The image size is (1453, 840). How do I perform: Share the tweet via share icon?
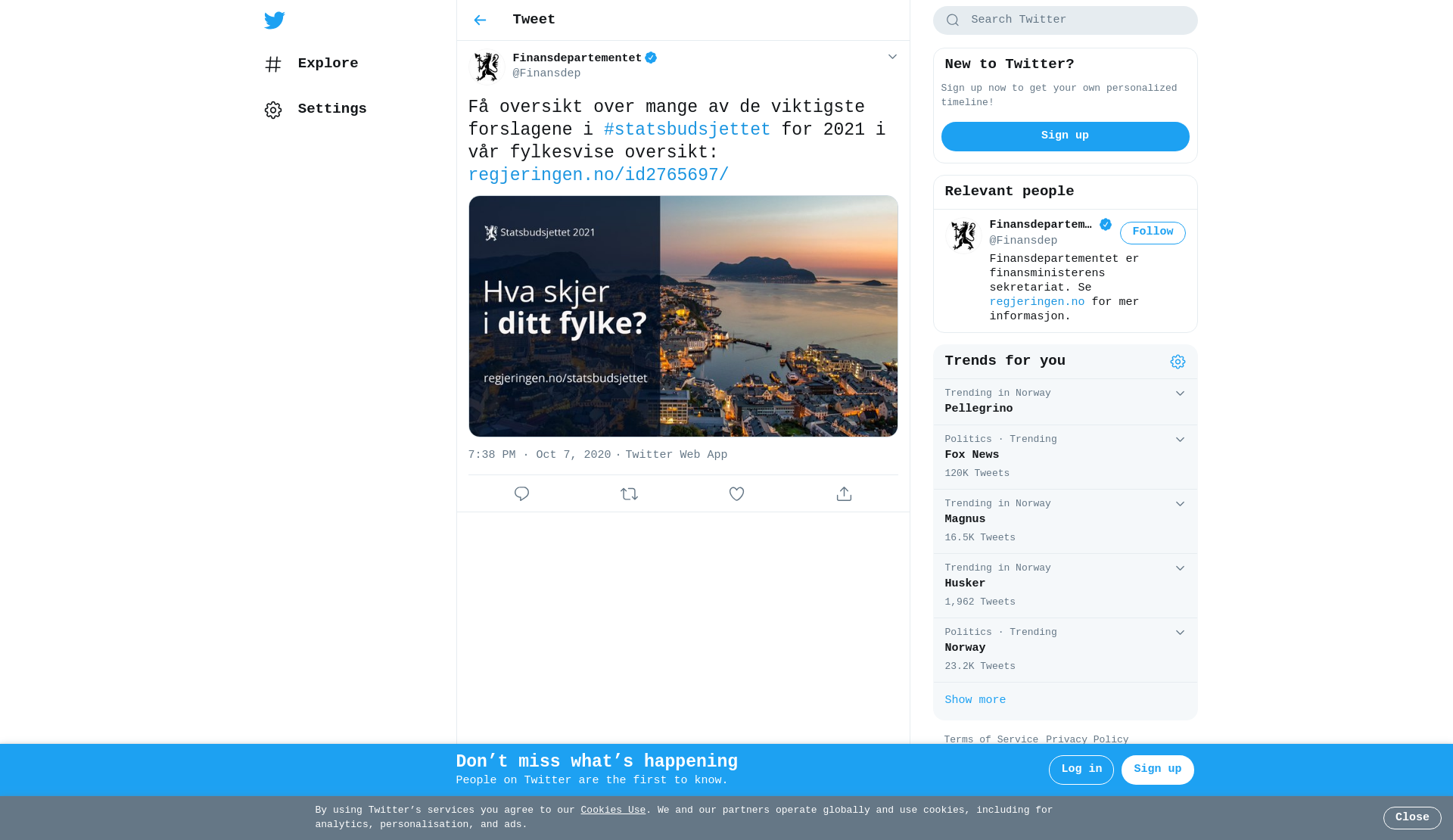pos(845,494)
